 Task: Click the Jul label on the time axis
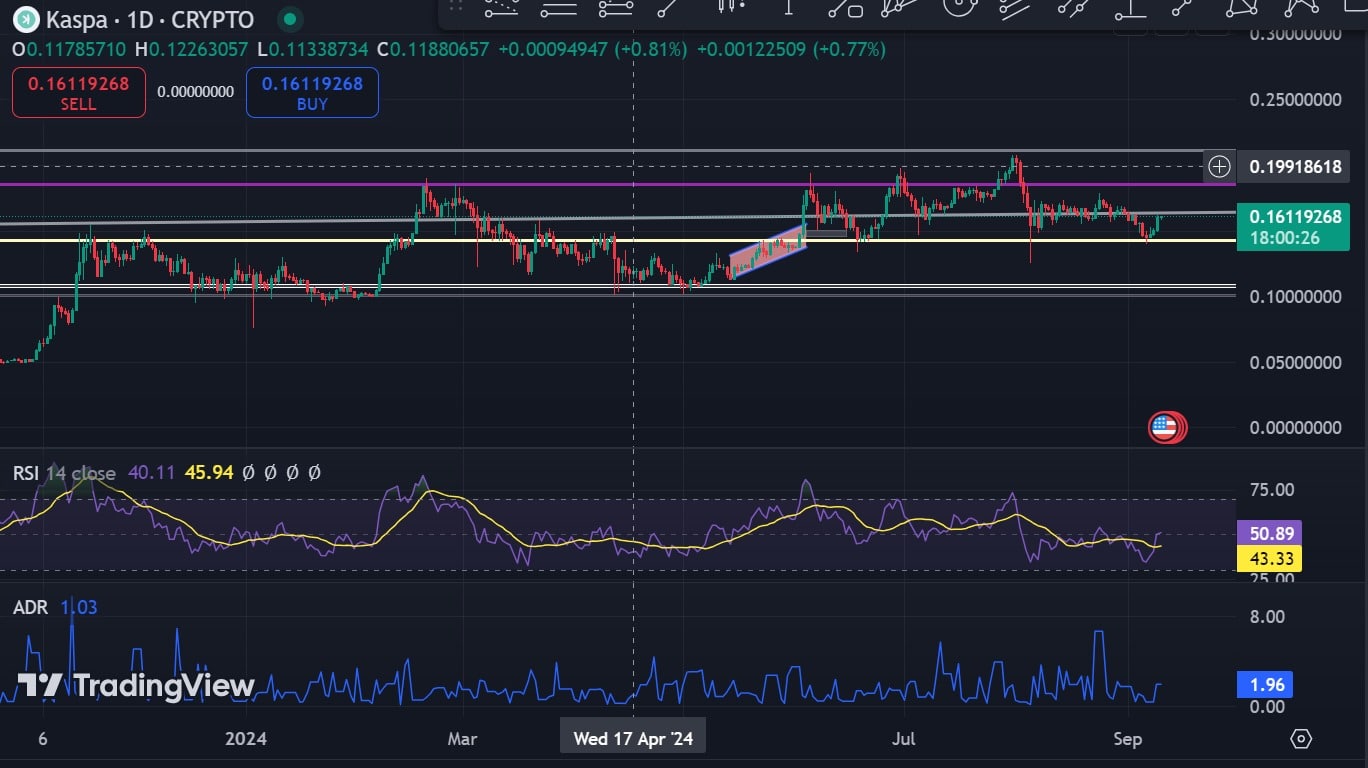tap(904, 739)
